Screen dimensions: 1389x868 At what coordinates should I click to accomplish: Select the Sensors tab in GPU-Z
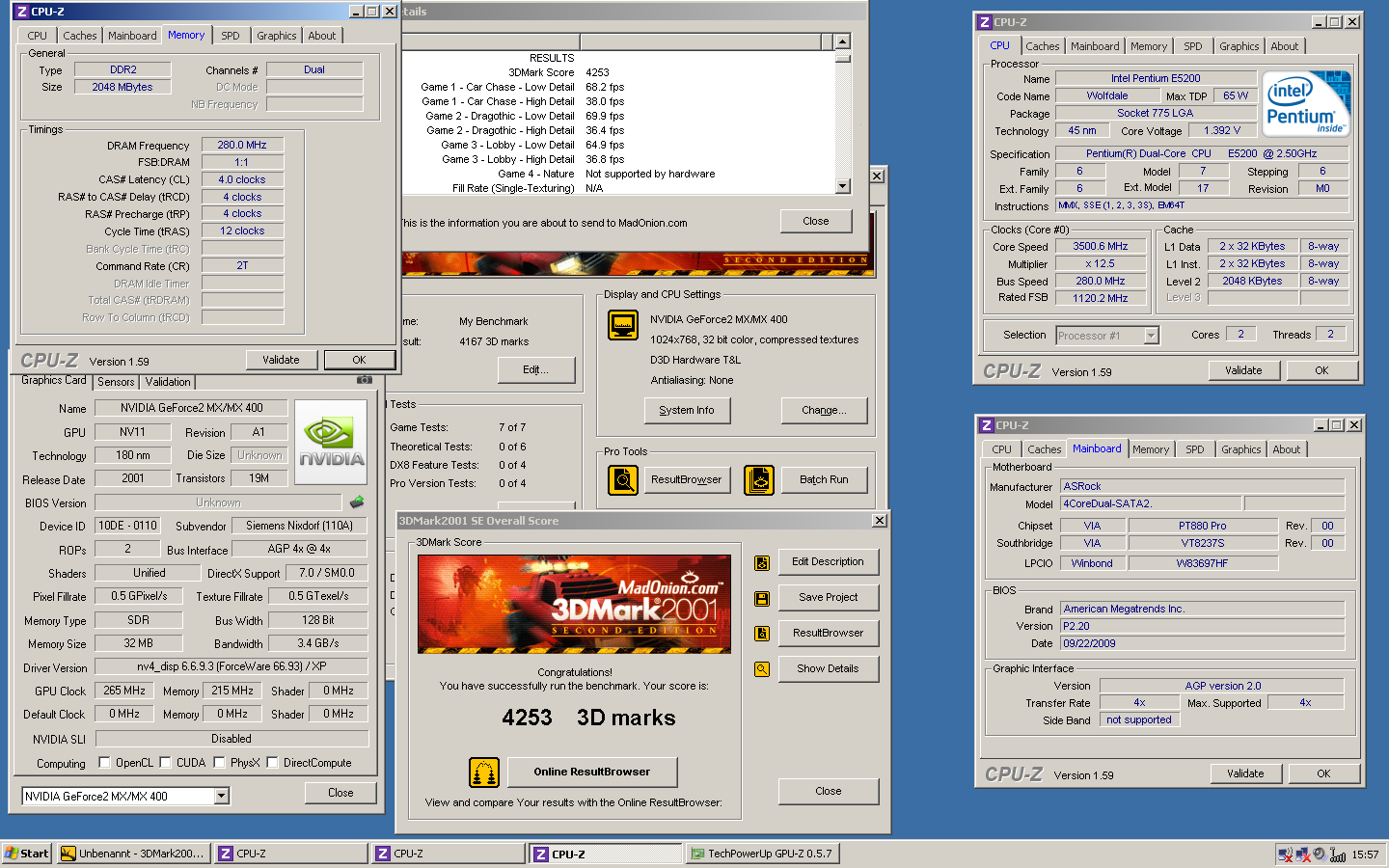pyautogui.click(x=116, y=382)
